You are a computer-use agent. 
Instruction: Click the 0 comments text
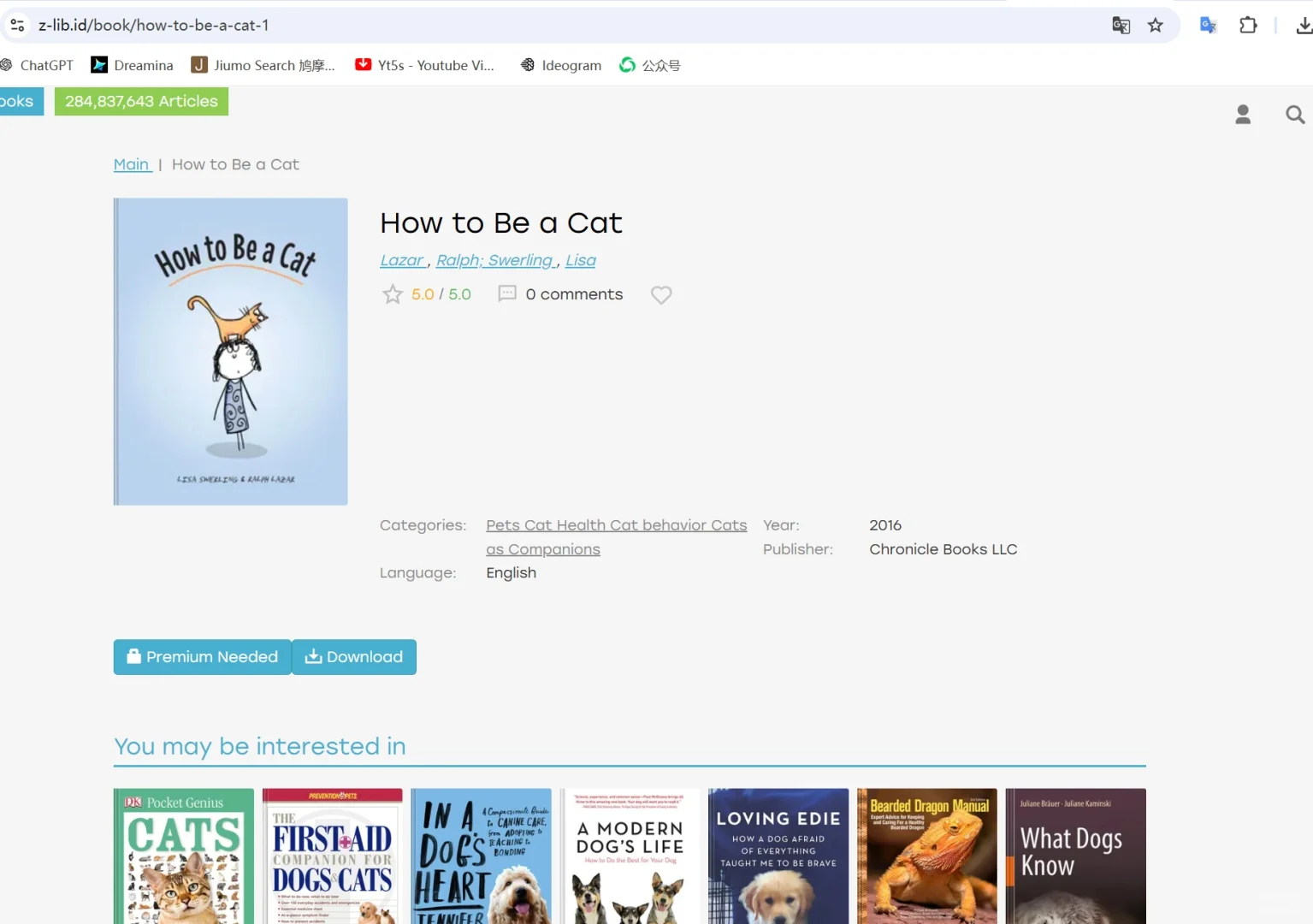coord(574,294)
